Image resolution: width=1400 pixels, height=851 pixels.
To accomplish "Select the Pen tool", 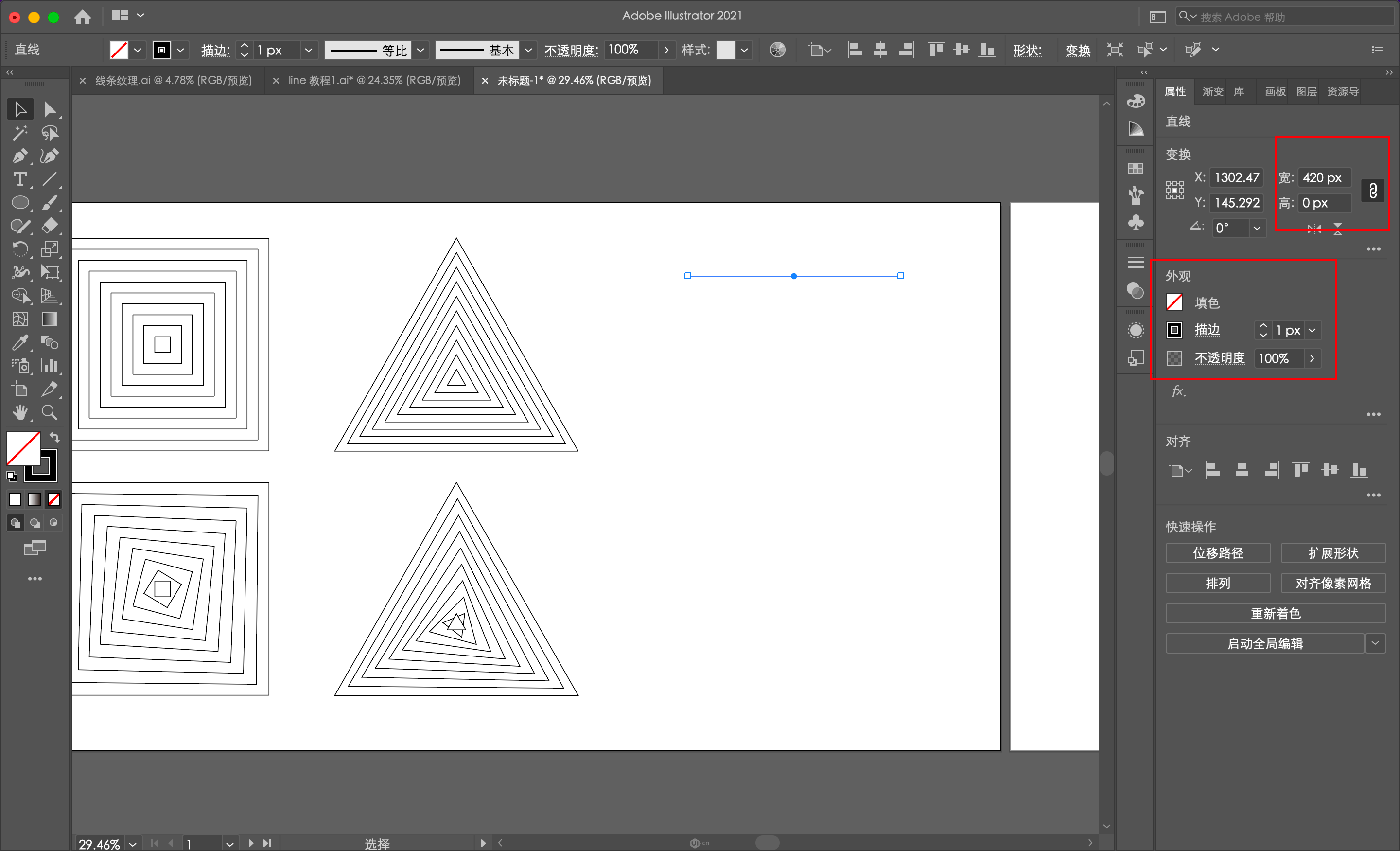I will point(20,156).
